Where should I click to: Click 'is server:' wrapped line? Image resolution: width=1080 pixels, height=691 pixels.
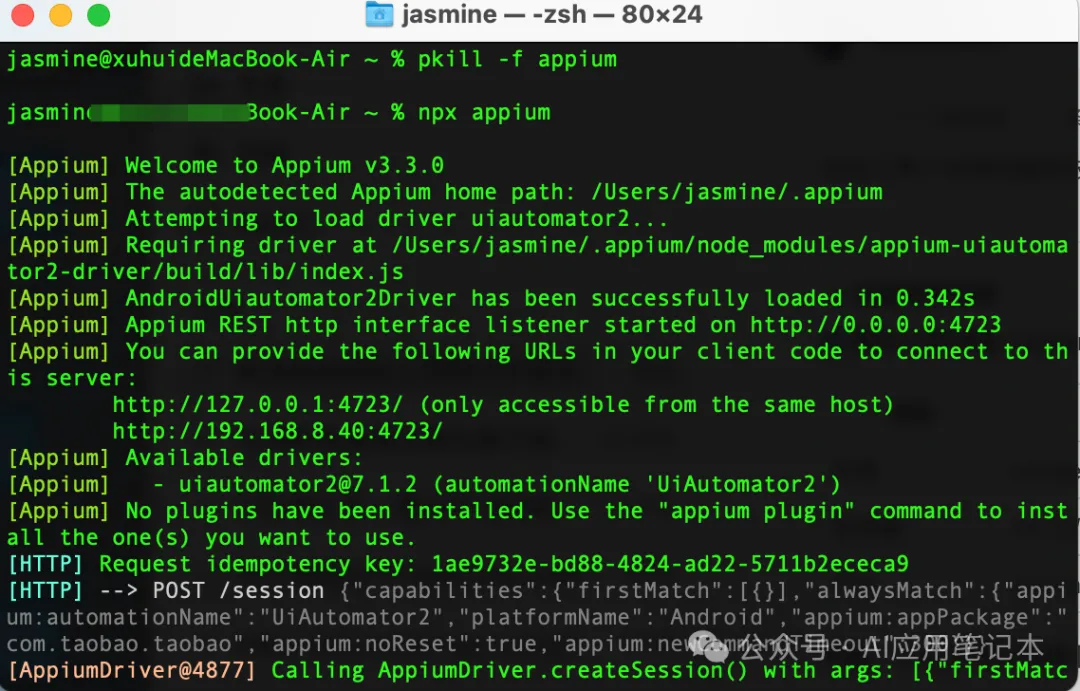72,378
